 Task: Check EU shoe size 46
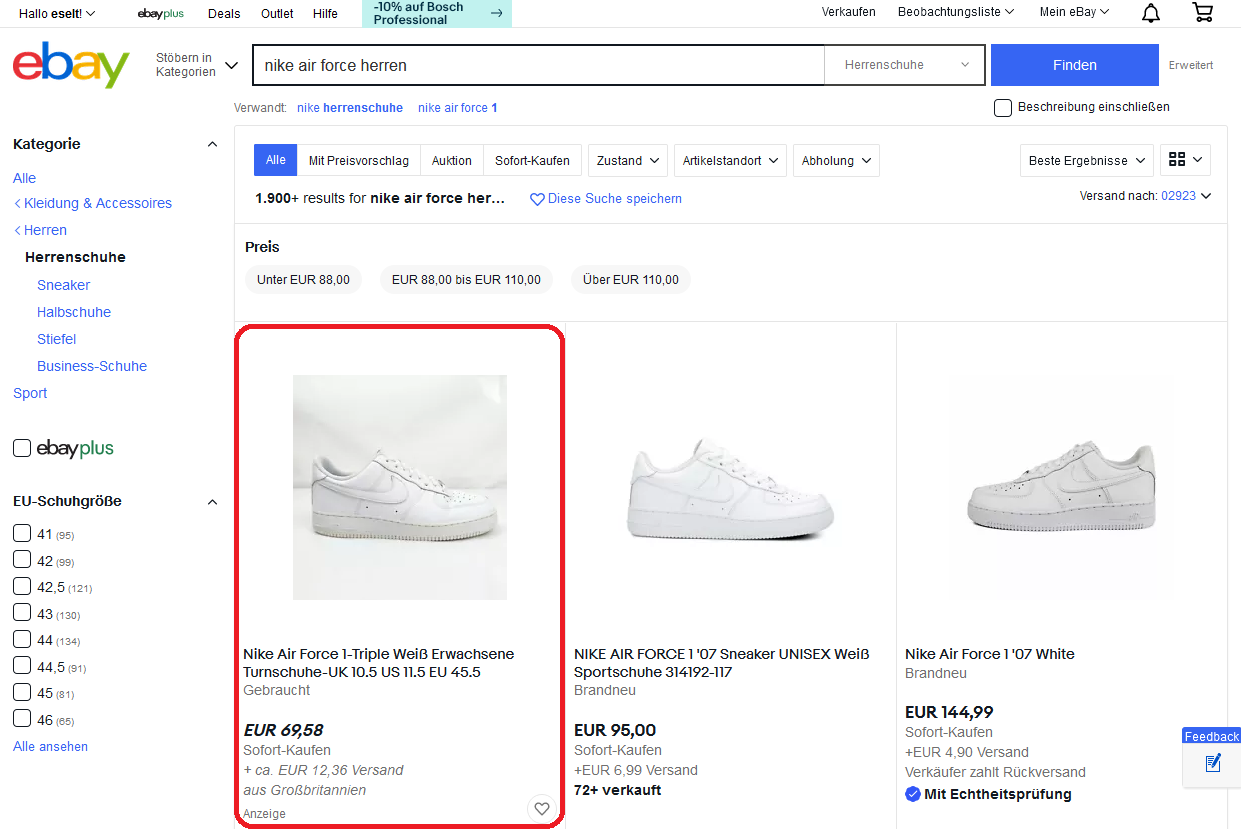click(x=22, y=719)
